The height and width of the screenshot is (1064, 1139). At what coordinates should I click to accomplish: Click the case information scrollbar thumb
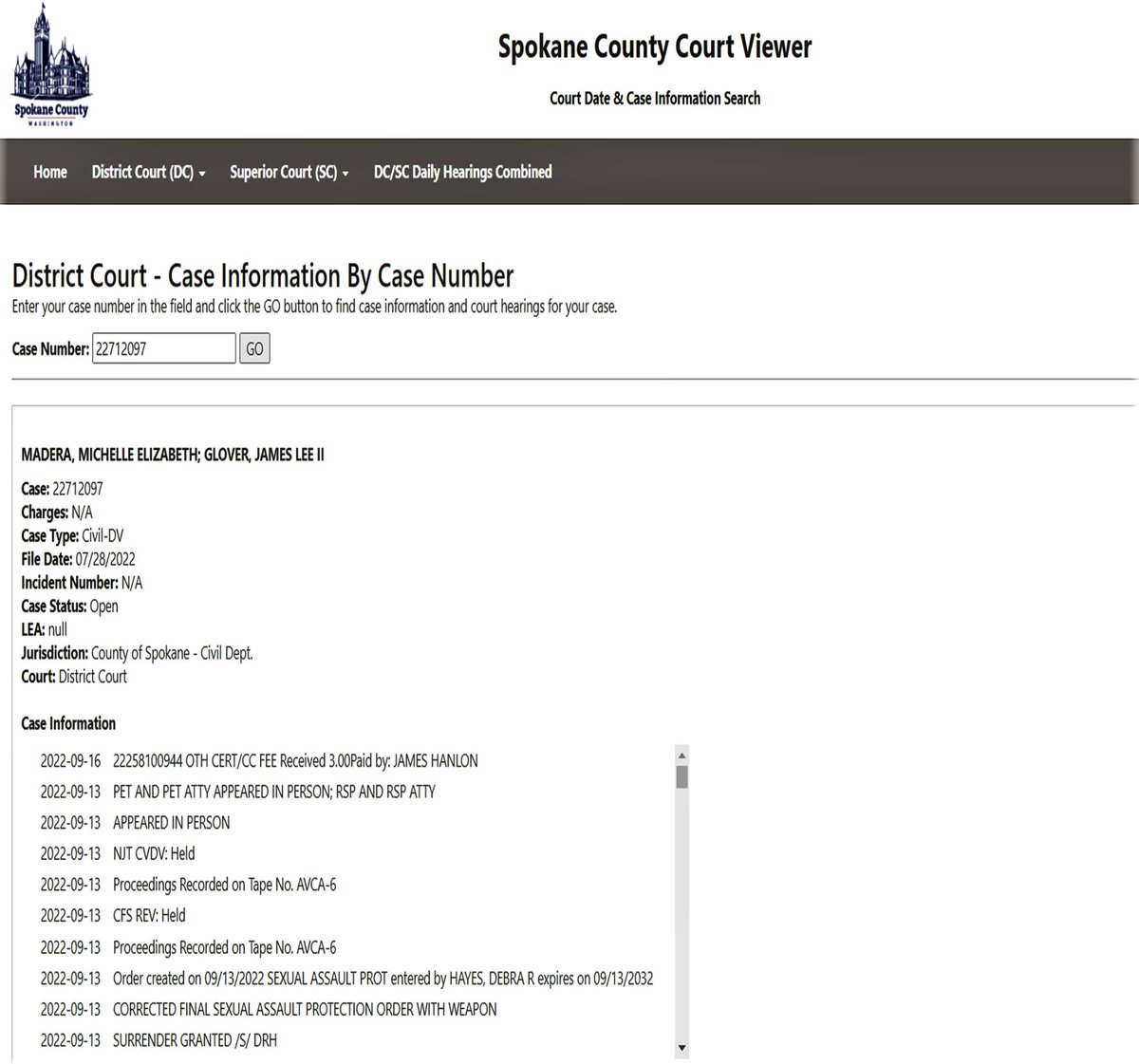tap(682, 776)
